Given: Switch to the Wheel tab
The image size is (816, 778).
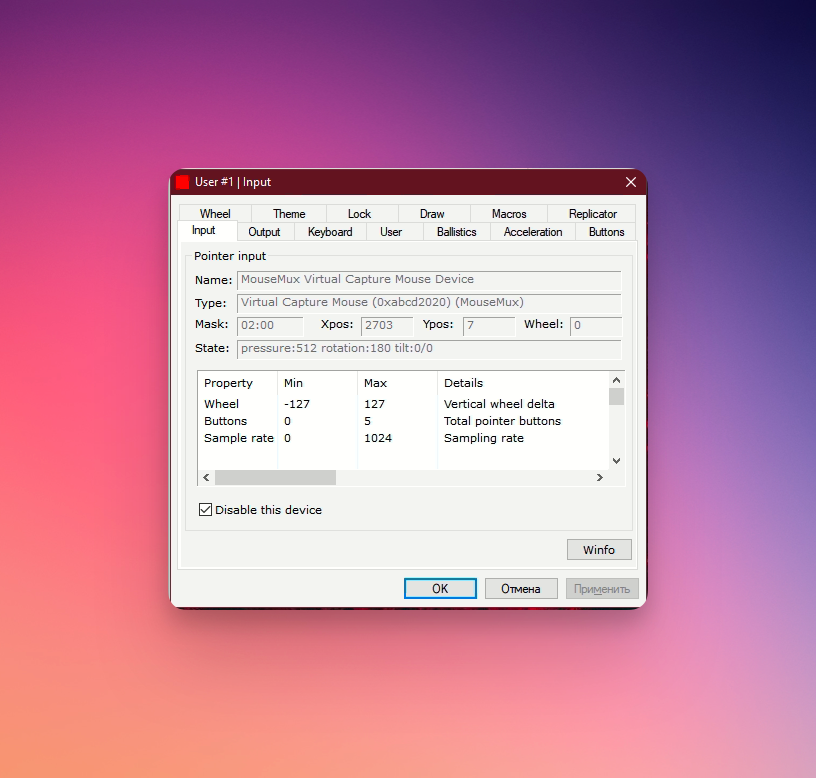Looking at the screenshot, I should tap(215, 214).
